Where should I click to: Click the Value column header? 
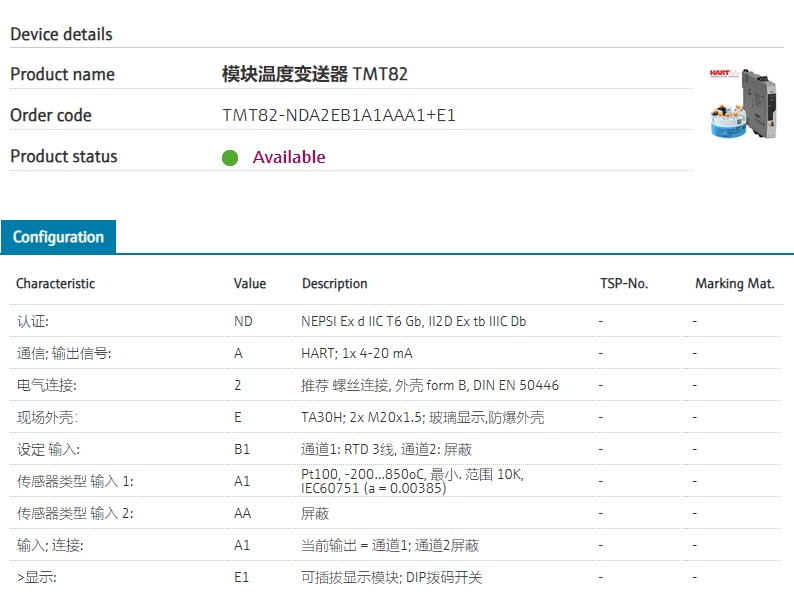250,284
